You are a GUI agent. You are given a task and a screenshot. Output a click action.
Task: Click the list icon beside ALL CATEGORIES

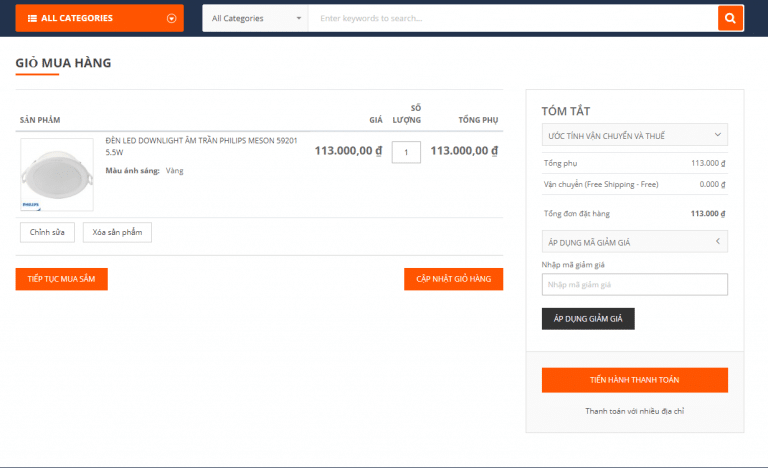(x=32, y=18)
